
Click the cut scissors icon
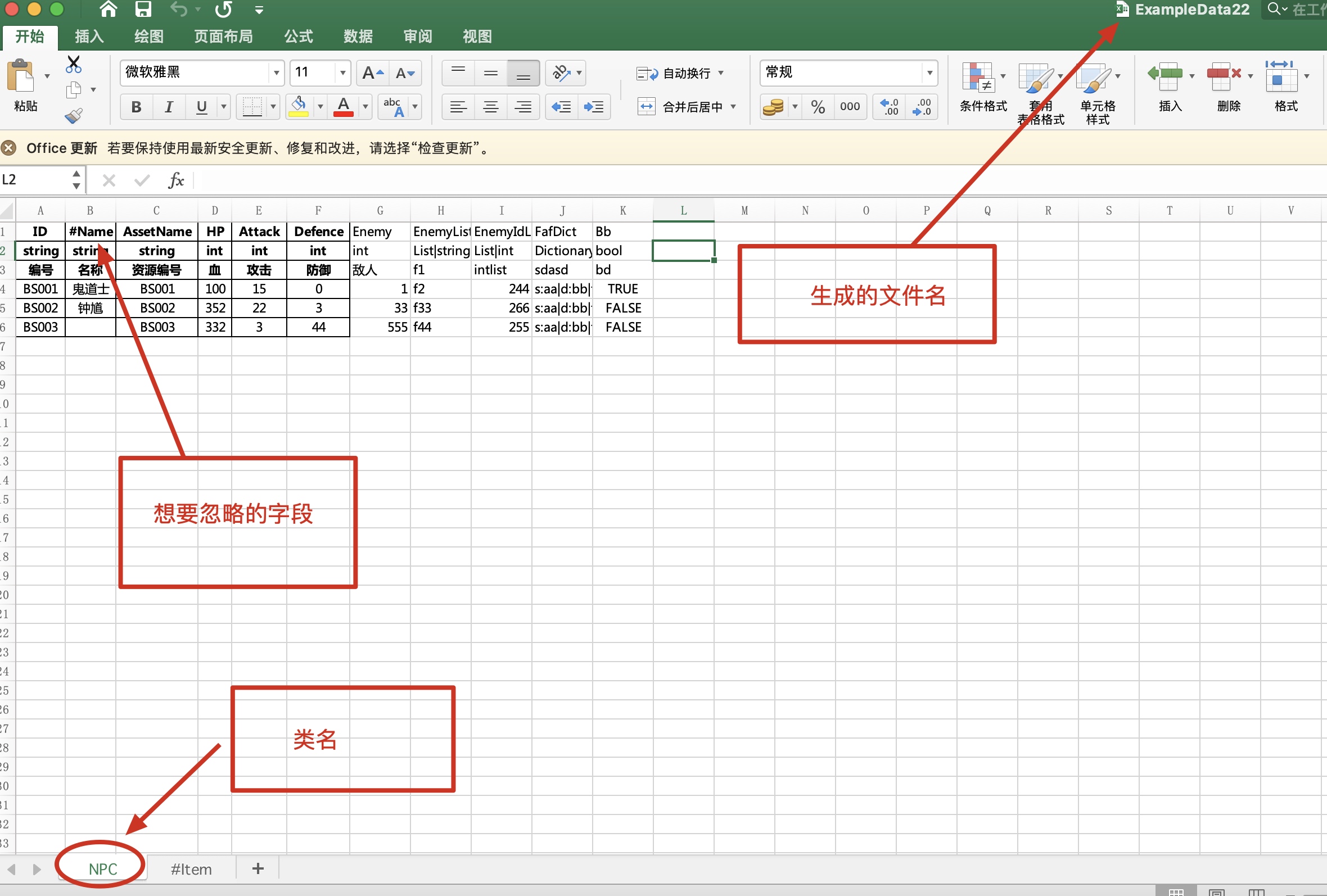coord(74,64)
